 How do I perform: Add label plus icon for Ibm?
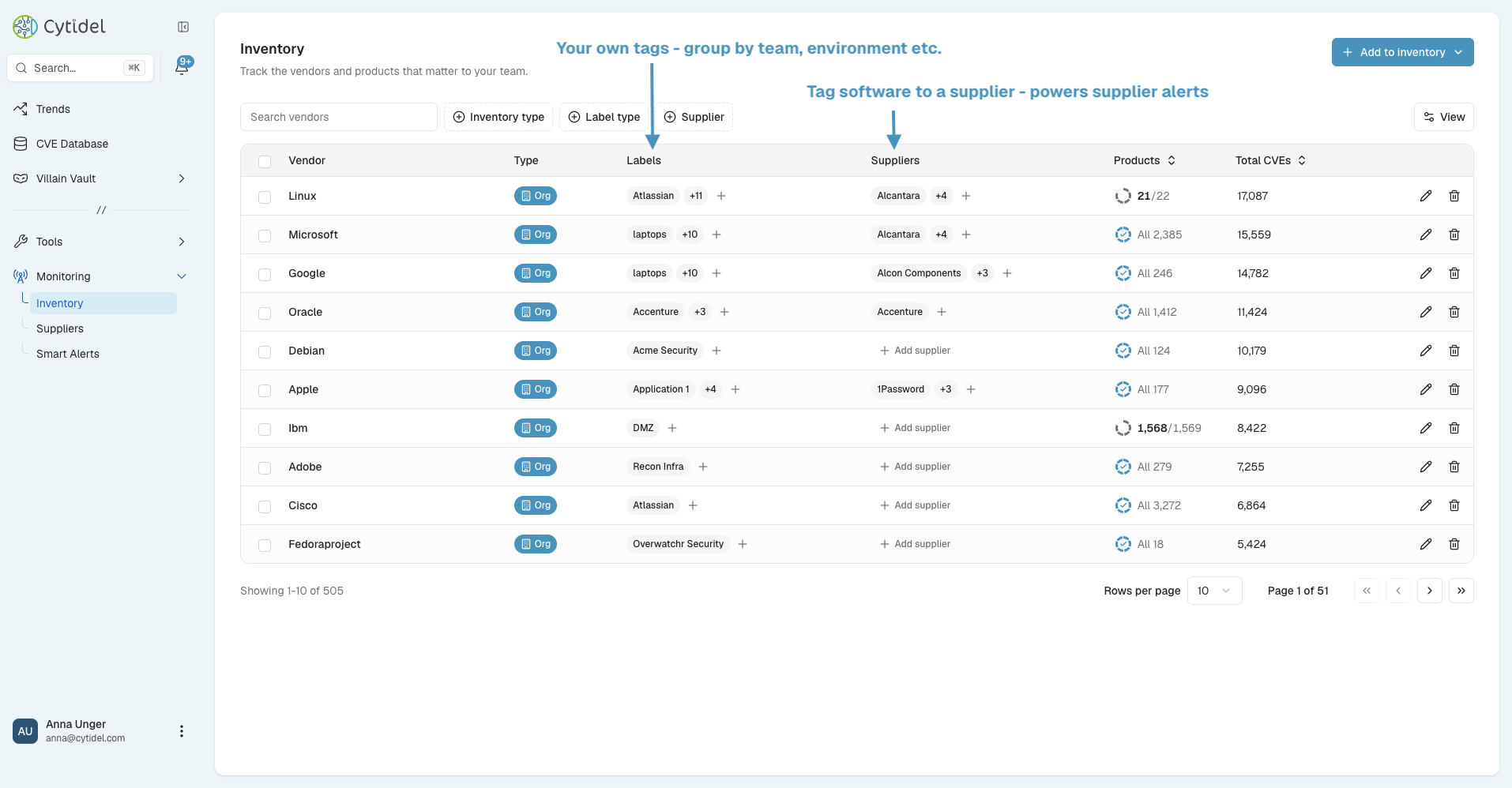pos(672,428)
